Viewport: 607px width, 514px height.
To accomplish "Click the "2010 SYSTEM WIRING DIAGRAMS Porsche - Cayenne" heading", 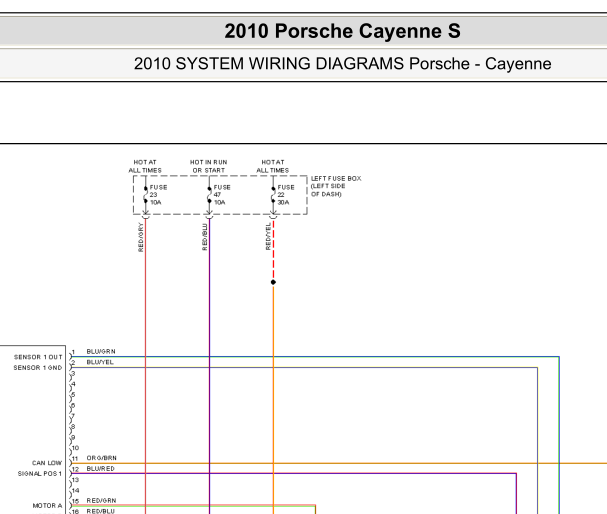I will (x=343, y=64).
